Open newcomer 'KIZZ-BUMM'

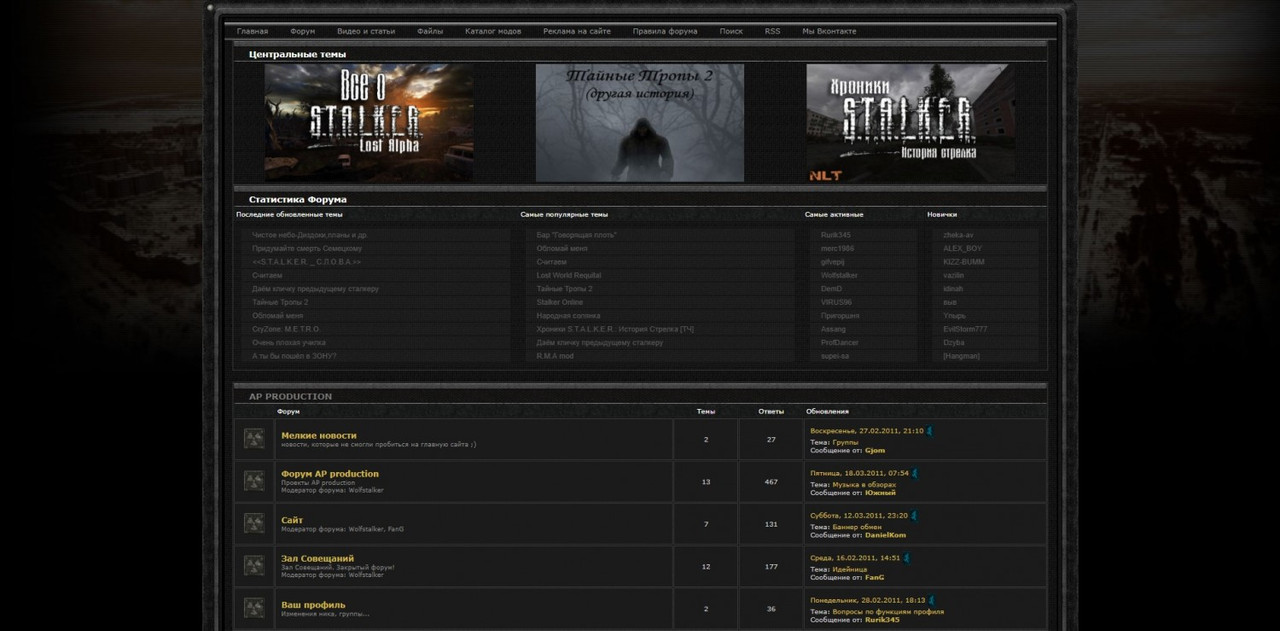pyautogui.click(x=964, y=262)
